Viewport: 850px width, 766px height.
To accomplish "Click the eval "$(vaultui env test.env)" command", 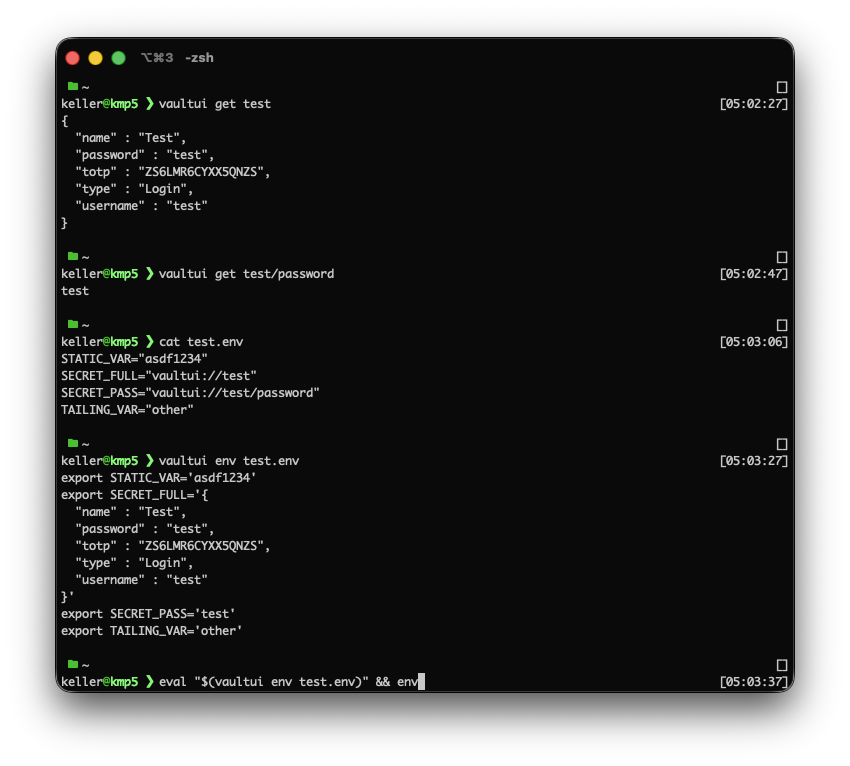I will click(263, 682).
